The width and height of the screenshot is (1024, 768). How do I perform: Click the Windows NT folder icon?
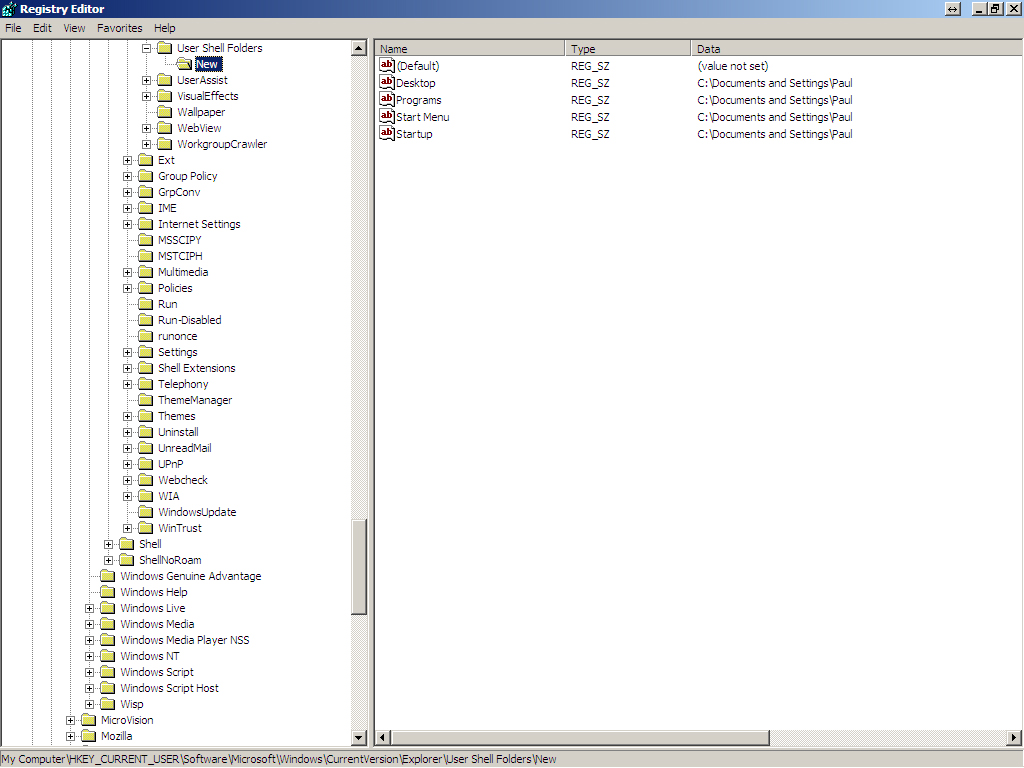108,656
